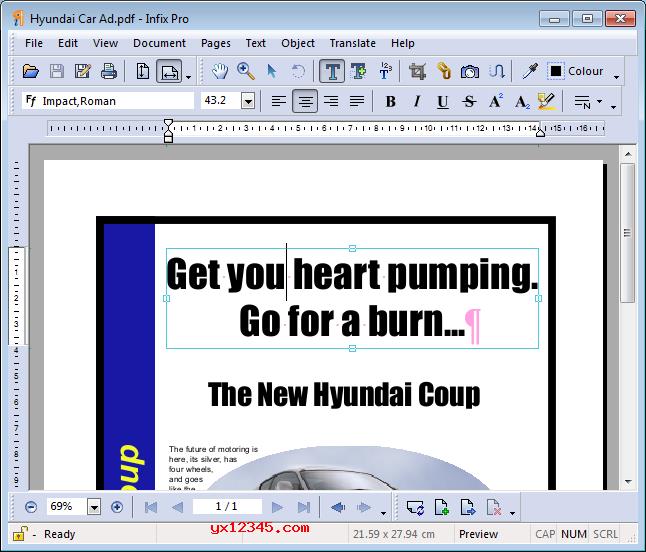Screen dimensions: 646x552
Task: Open the Translate menu
Action: click(x=353, y=43)
